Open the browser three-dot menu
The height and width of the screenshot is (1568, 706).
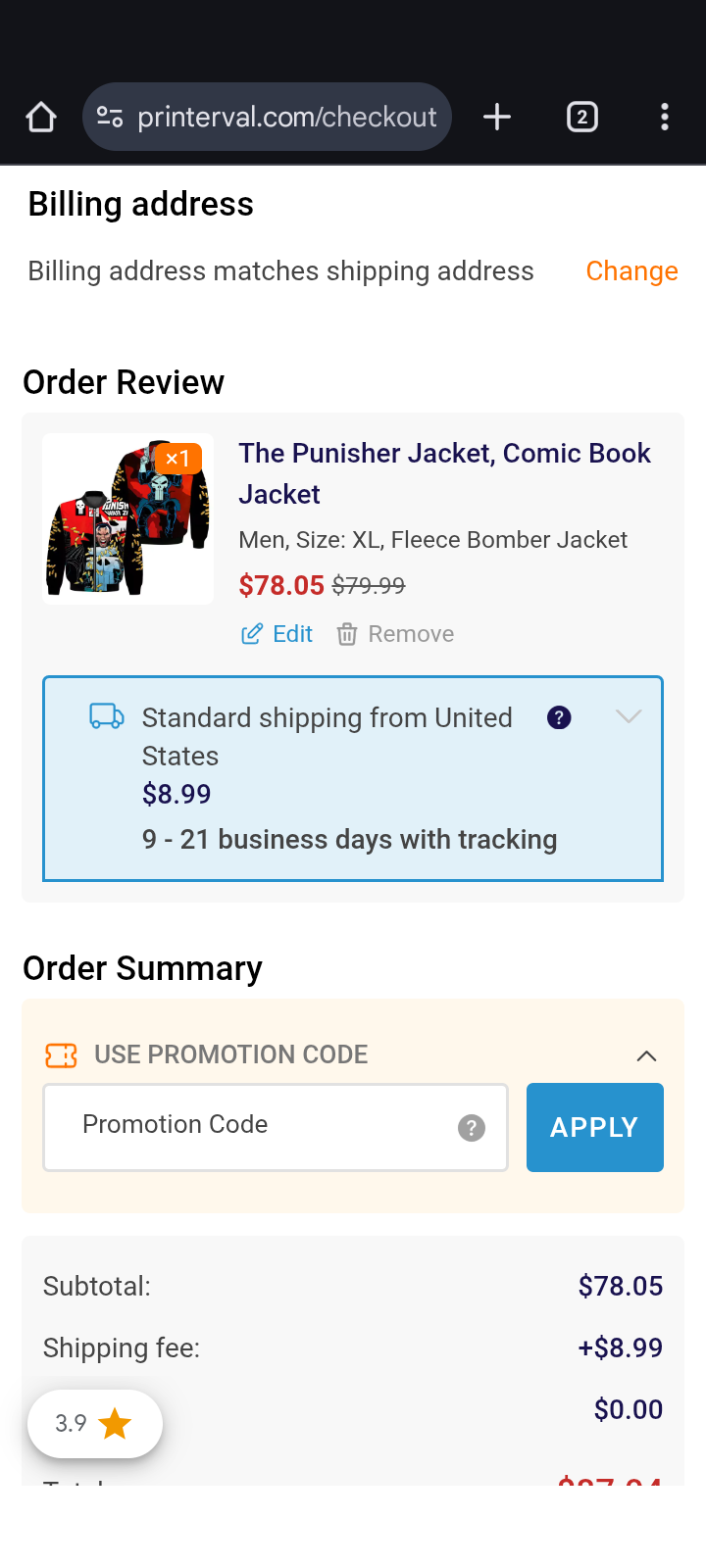pyautogui.click(x=665, y=118)
